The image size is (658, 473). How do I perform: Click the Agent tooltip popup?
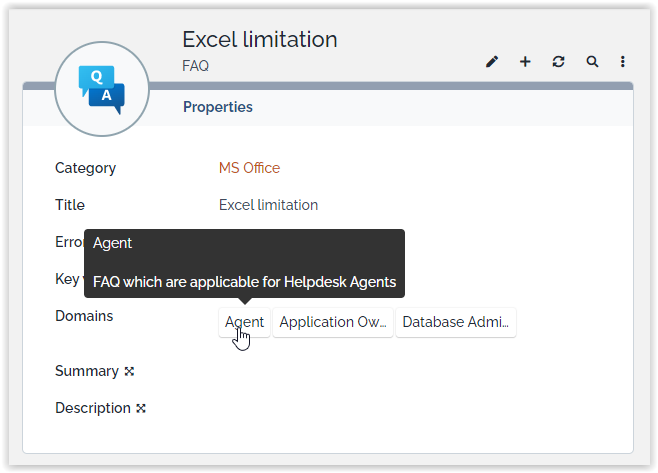(x=244, y=263)
